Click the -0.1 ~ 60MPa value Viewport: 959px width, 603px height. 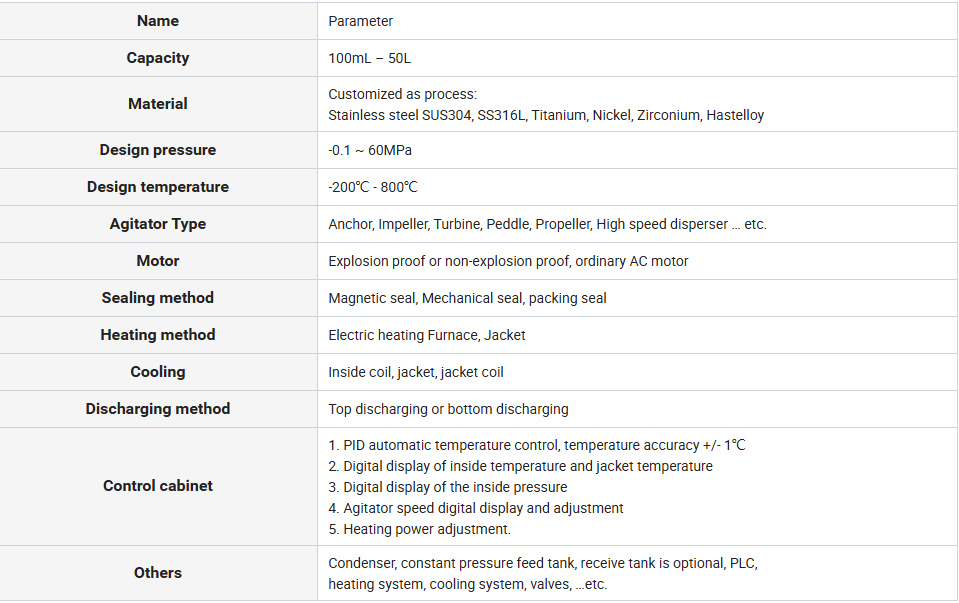[370, 150]
